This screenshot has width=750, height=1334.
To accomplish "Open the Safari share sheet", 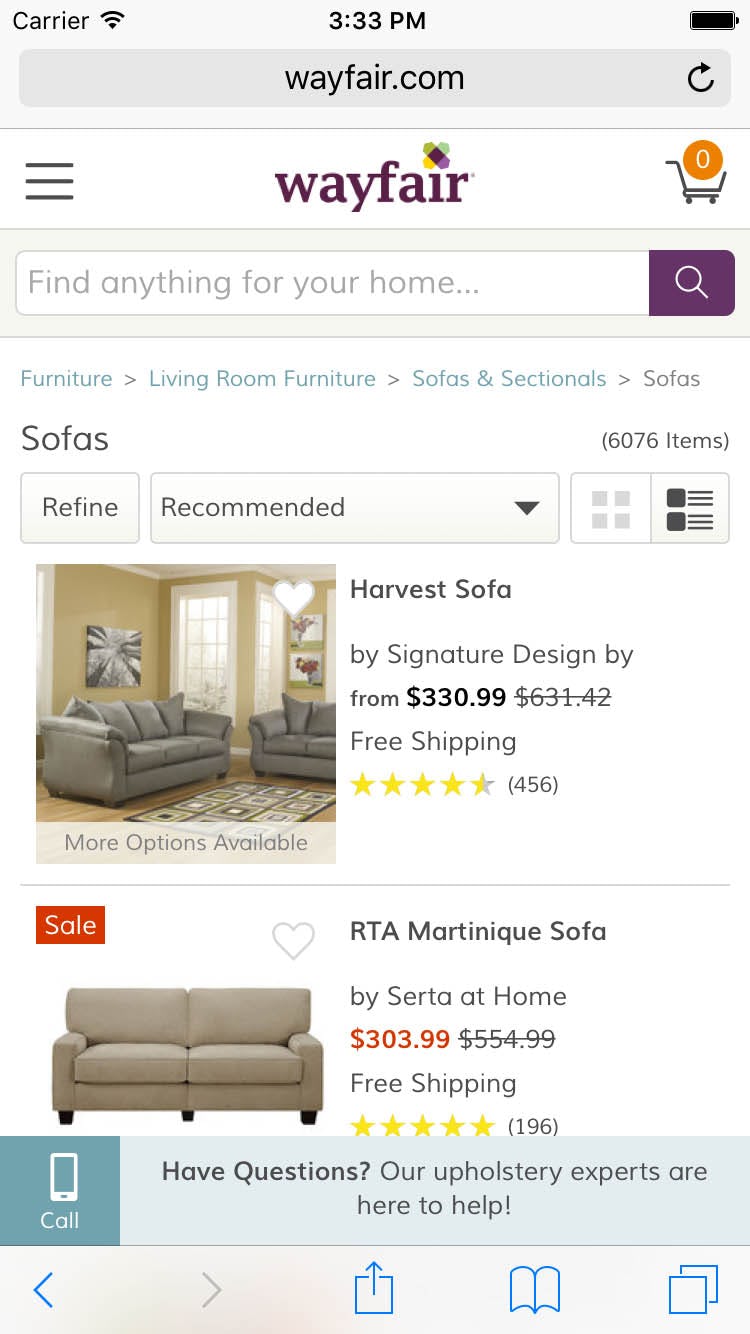I will [x=374, y=1289].
